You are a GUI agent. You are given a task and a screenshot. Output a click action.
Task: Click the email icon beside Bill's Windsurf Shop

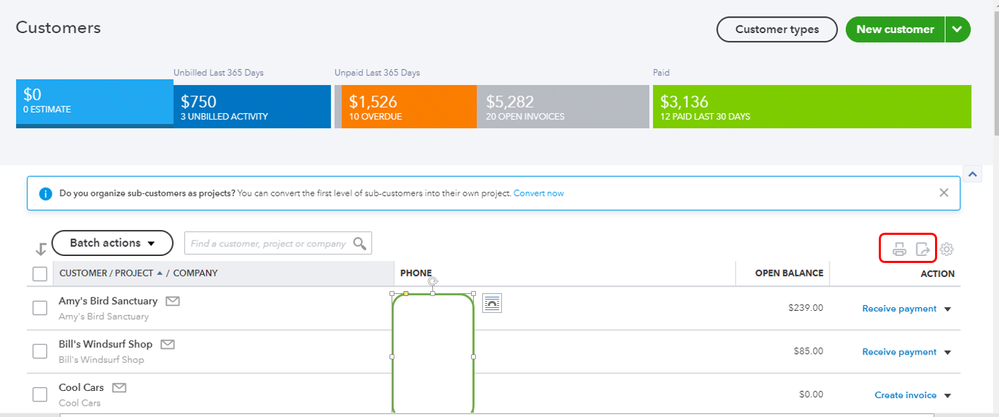[168, 344]
